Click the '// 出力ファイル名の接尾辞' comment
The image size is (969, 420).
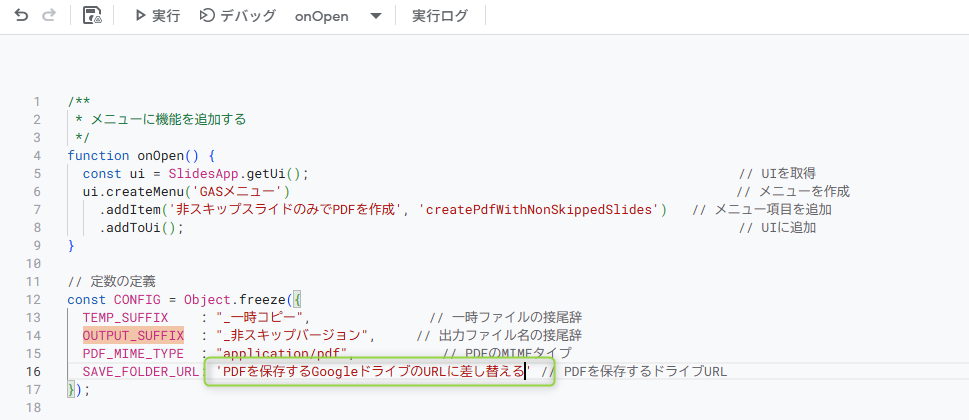[499, 335]
